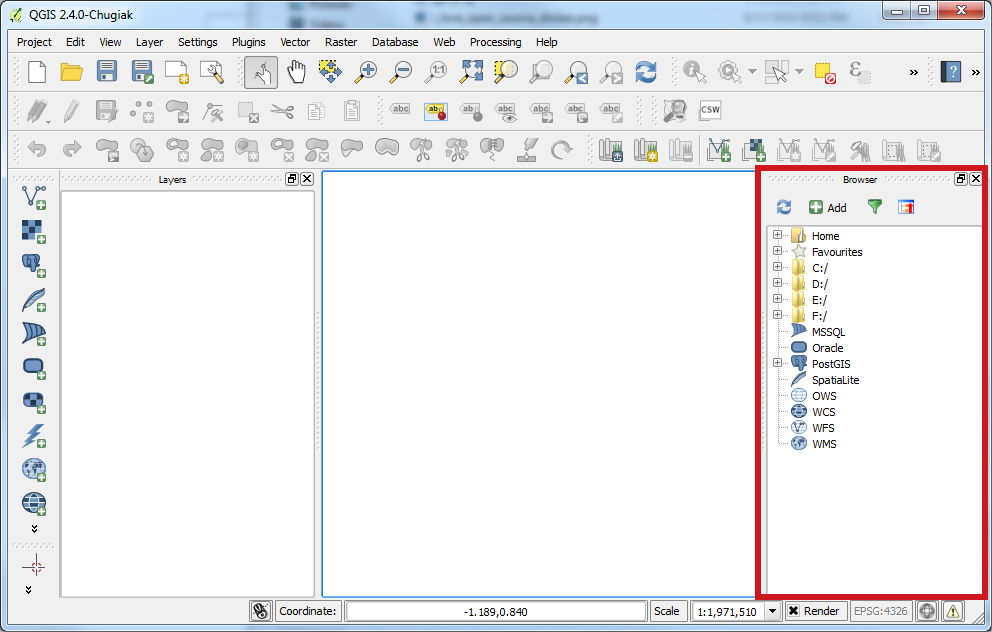Click the Open Project folder icon
The height and width of the screenshot is (632, 992).
[x=71, y=72]
